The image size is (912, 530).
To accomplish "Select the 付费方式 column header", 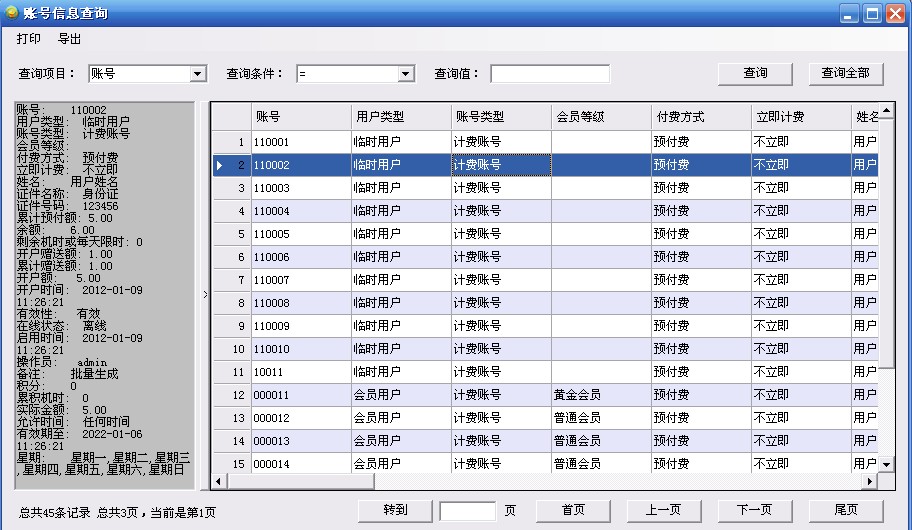I will click(x=701, y=116).
